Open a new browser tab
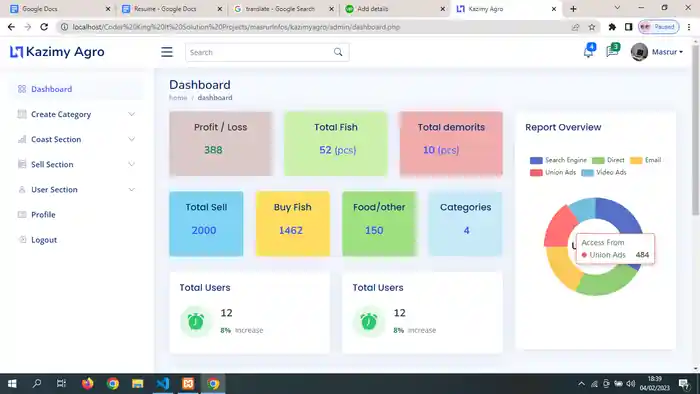Viewport: 700px width, 394px height. click(573, 9)
